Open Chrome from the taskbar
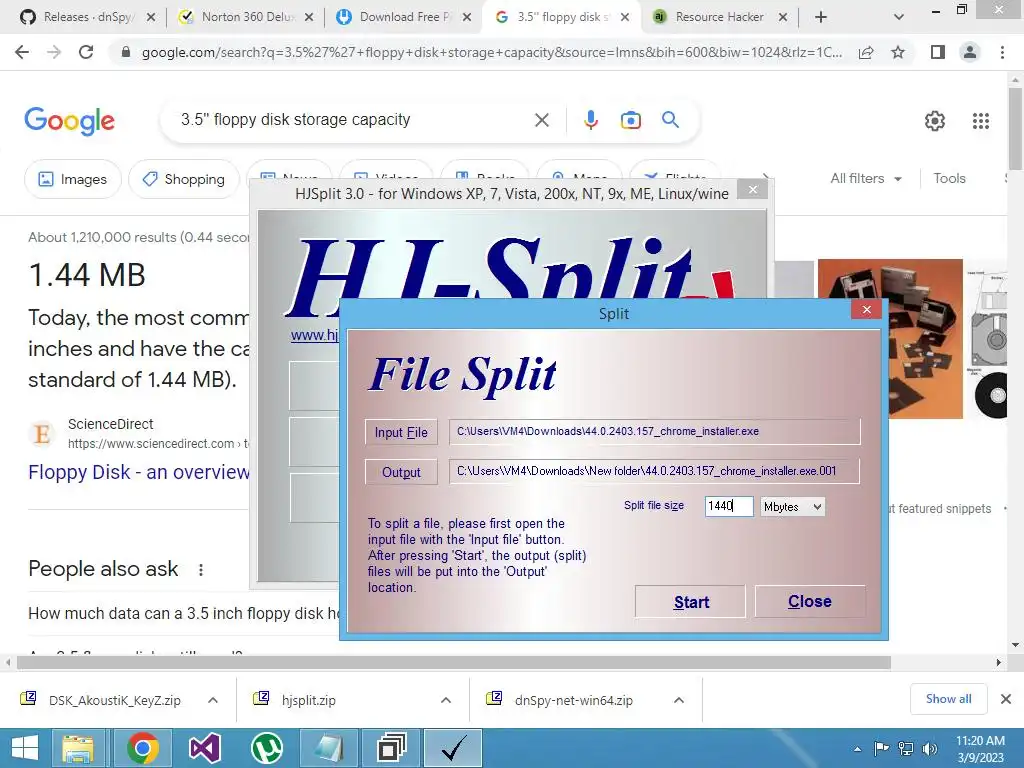Image resolution: width=1024 pixels, height=768 pixels. point(143,748)
